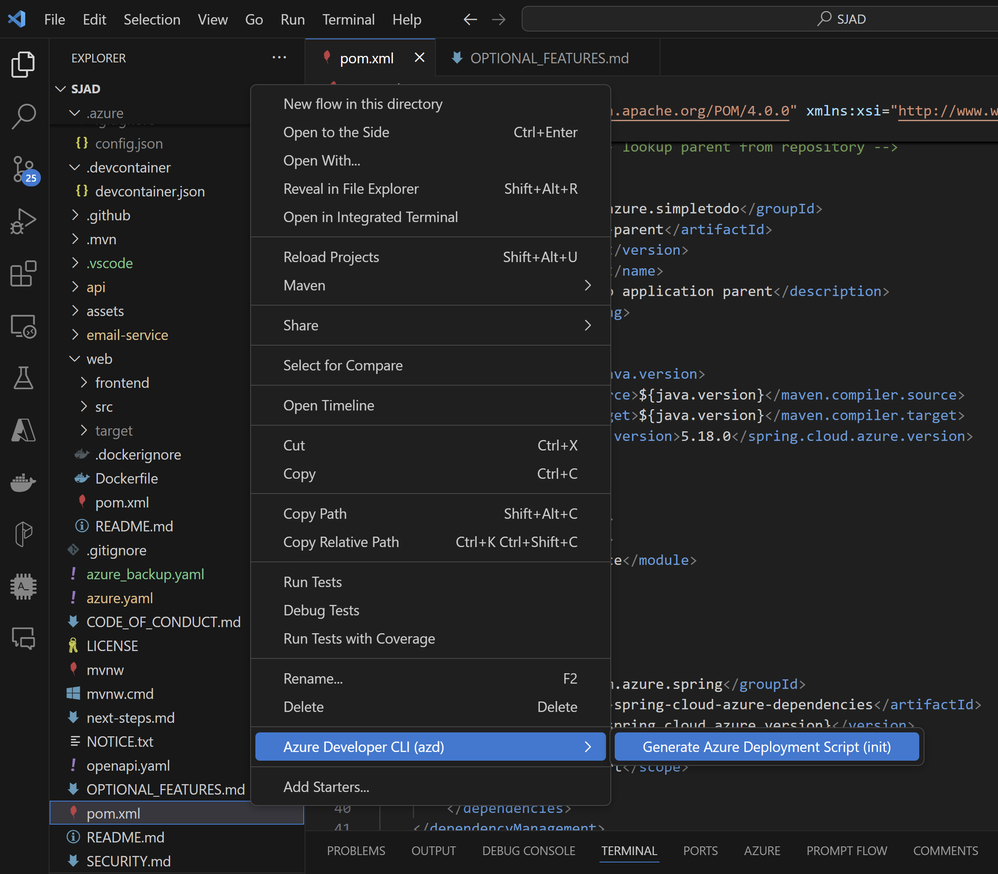Collapse the web folder
Image resolution: width=998 pixels, height=874 pixels.
[99, 359]
